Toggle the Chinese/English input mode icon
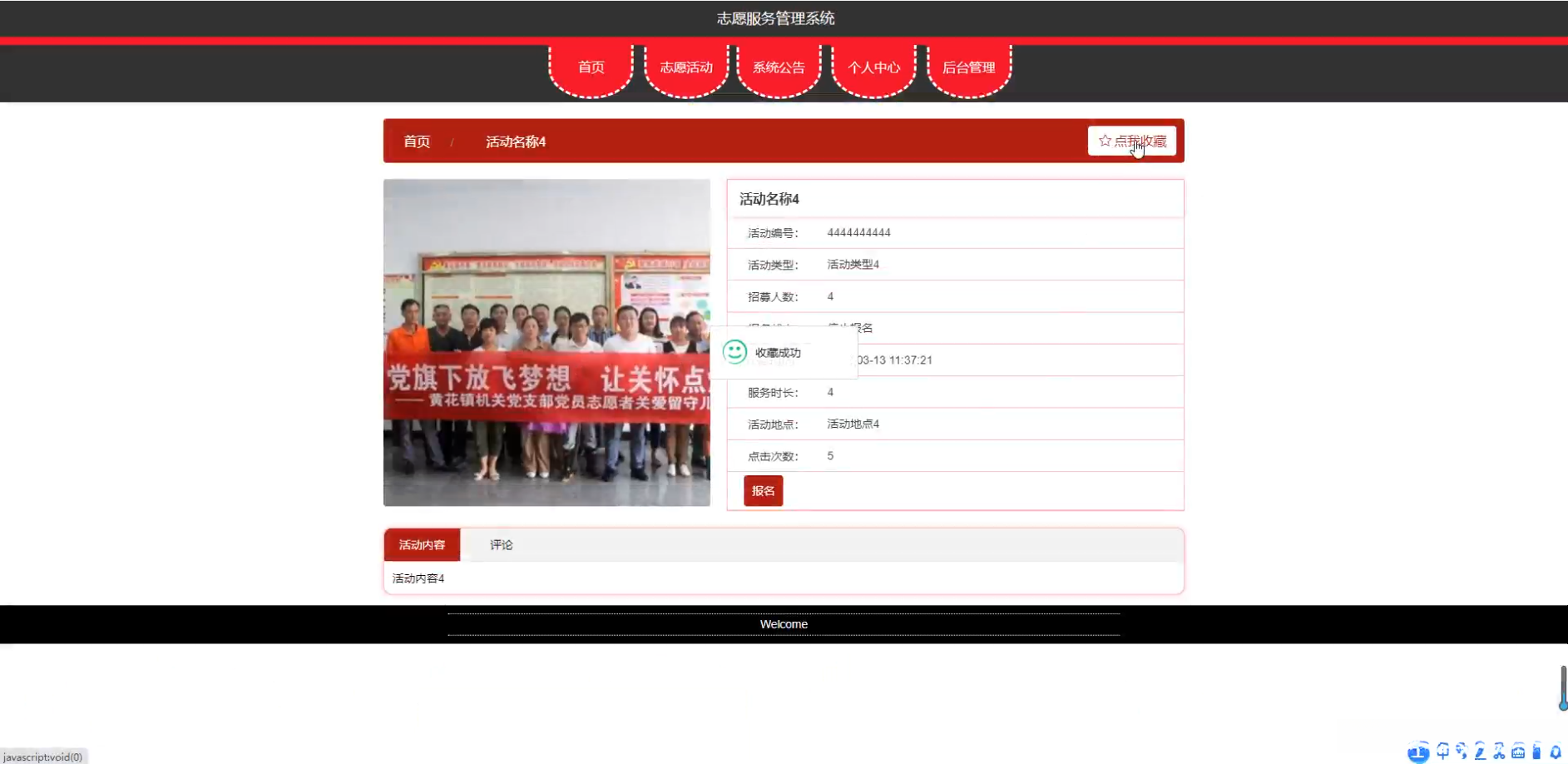 coord(1443,752)
